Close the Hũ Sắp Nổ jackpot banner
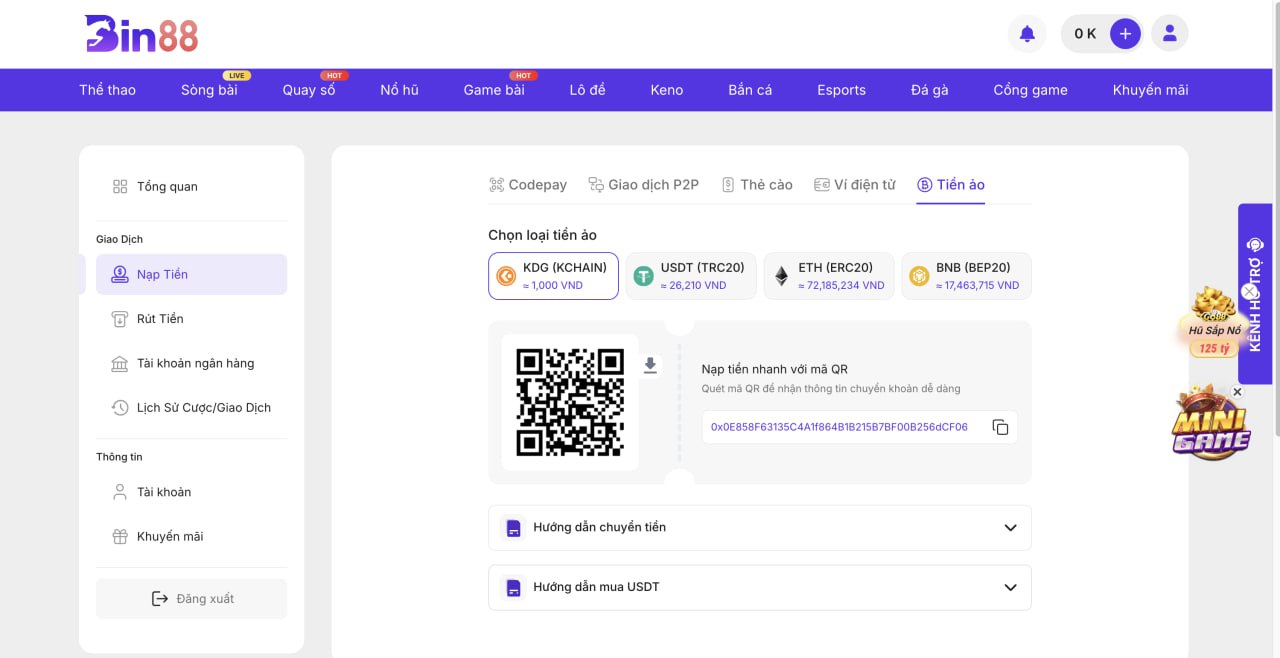 pos(1249,292)
